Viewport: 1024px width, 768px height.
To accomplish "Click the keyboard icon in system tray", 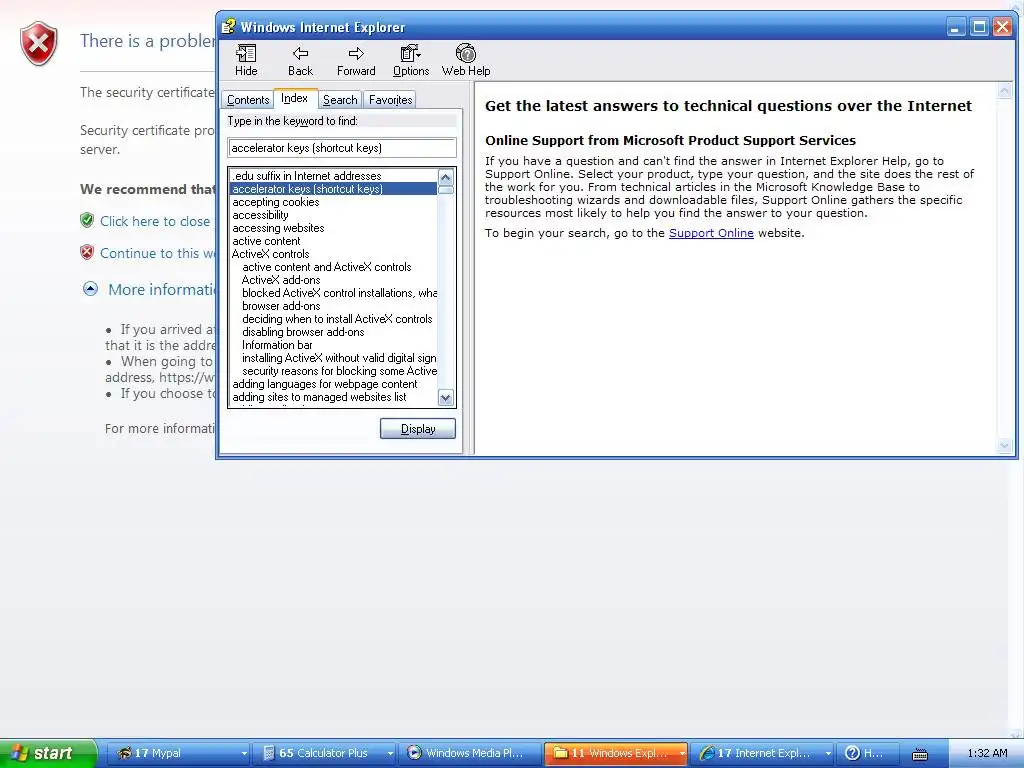I will pos(920,754).
